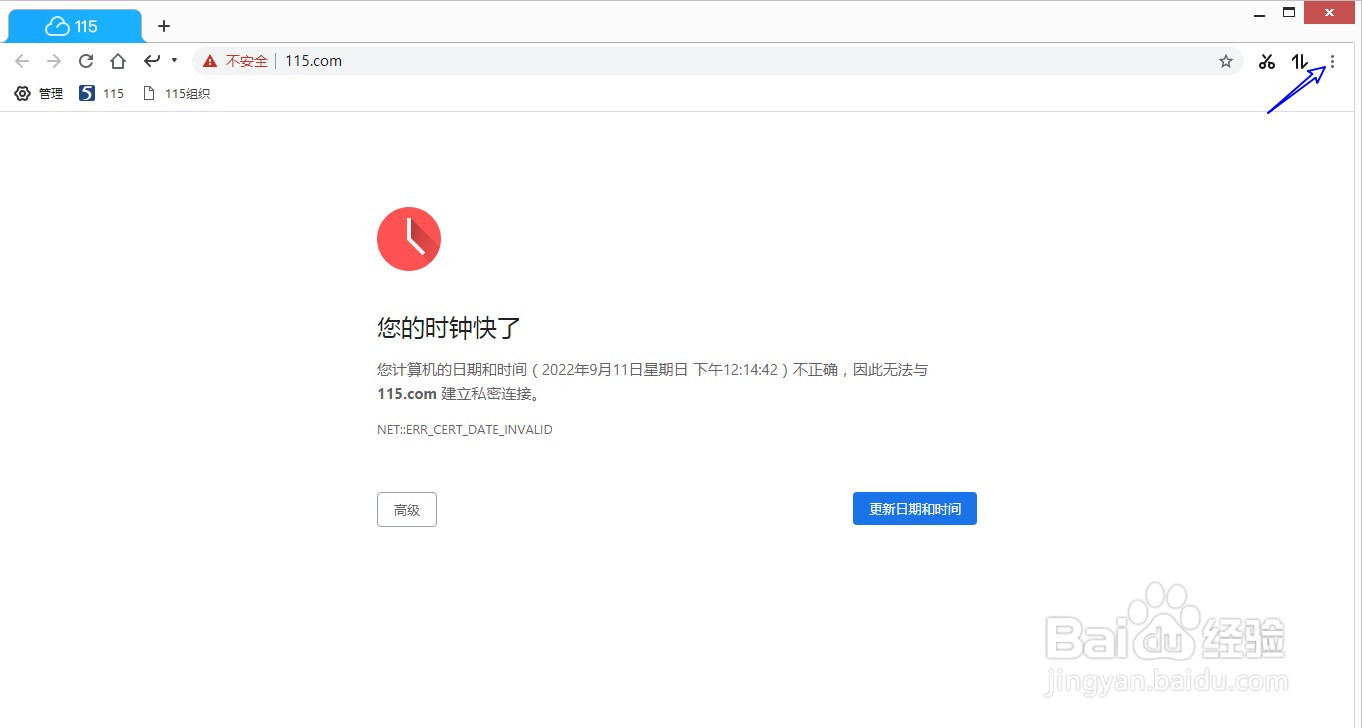The width and height of the screenshot is (1362, 728).
Task: Expand the restore arrow dropdown
Action: coord(174,60)
